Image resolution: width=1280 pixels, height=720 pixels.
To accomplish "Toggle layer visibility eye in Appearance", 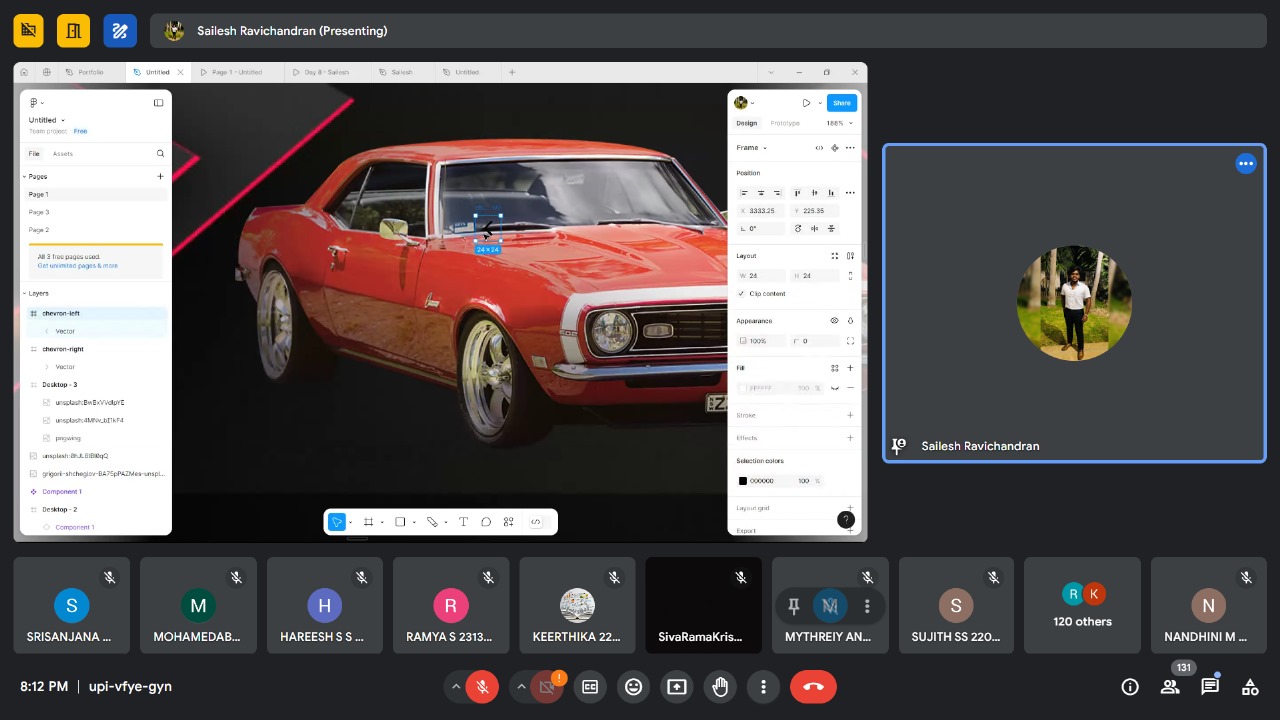I will (x=834, y=321).
